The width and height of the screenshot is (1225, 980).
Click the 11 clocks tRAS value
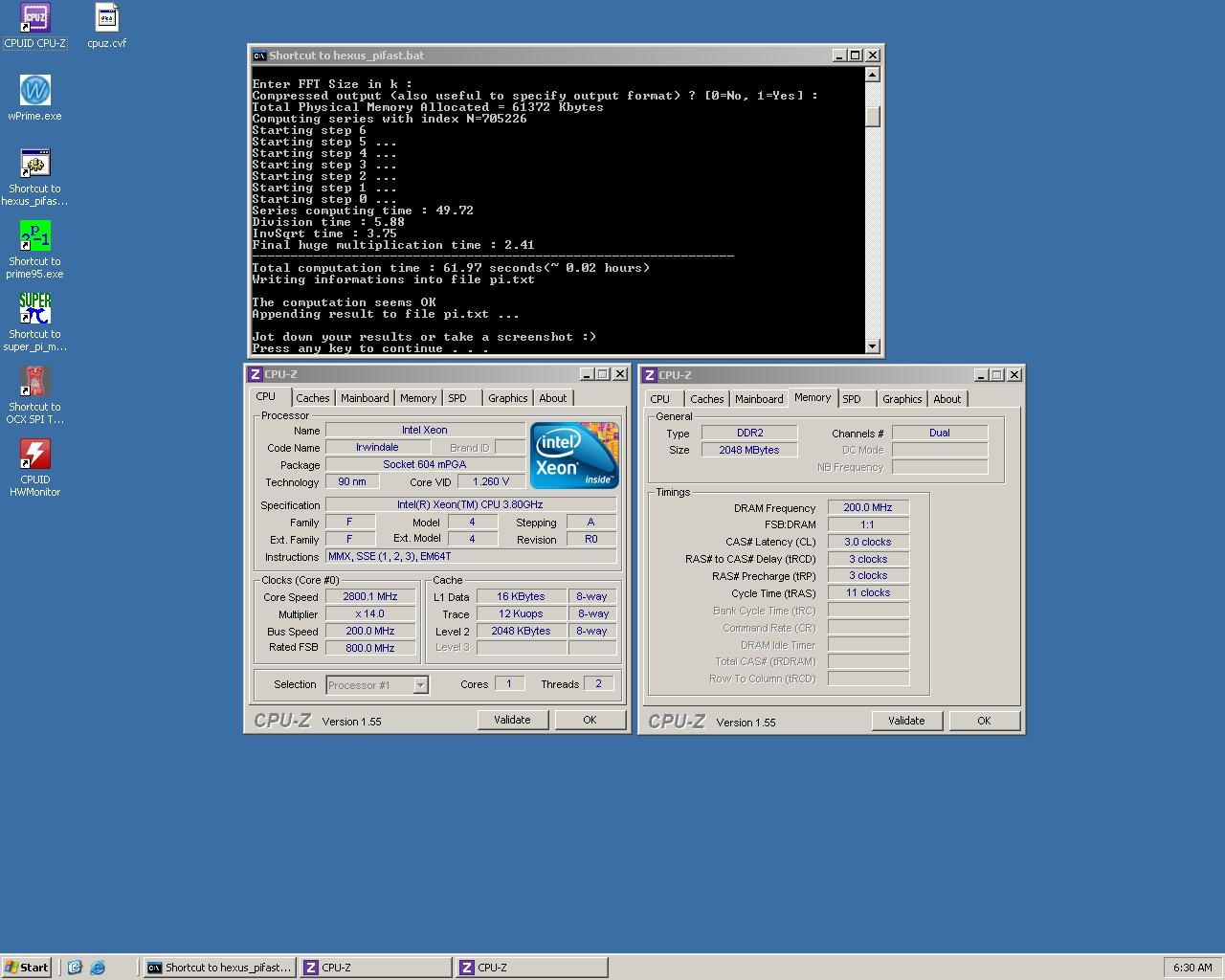tap(868, 593)
